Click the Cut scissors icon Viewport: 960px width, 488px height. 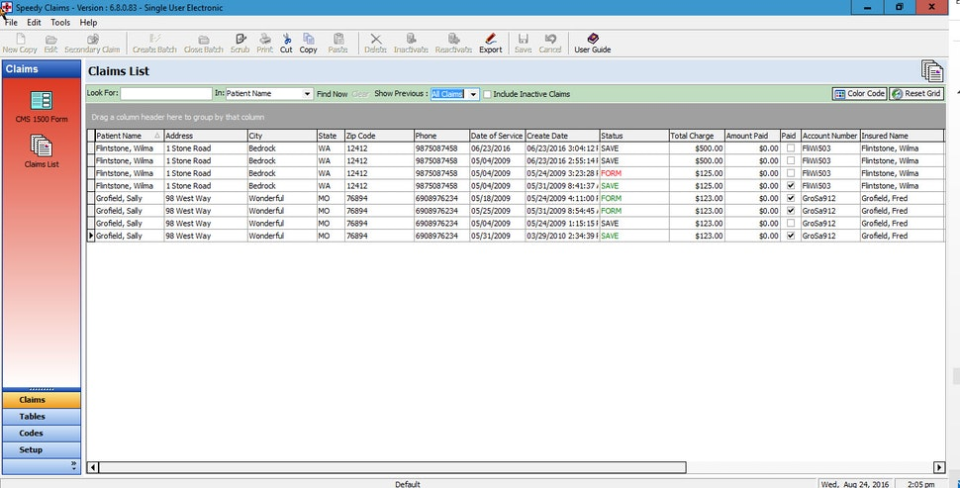(286, 39)
